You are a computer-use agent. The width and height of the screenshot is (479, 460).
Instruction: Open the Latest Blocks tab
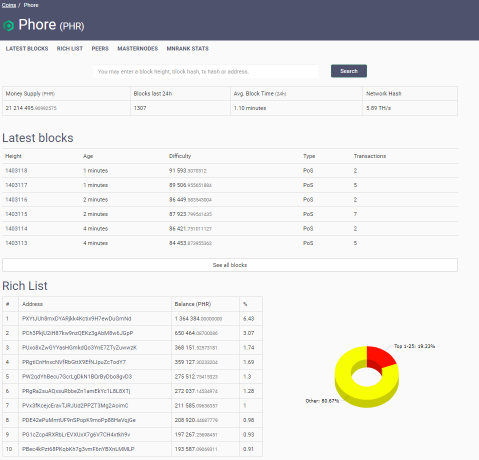tap(27, 49)
